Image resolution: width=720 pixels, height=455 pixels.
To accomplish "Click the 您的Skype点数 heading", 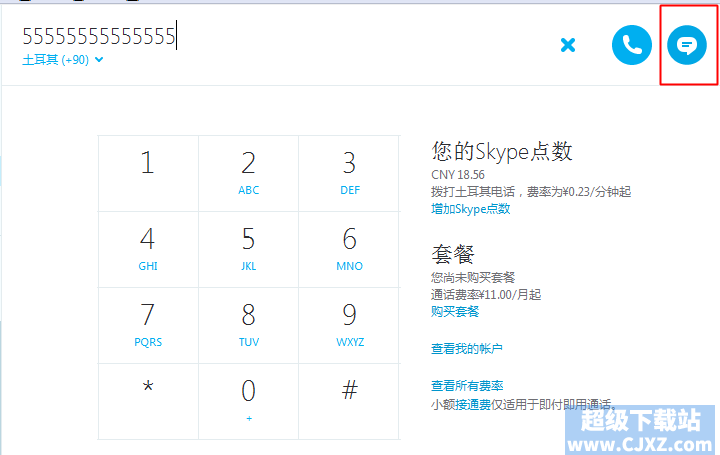I will pos(502,152).
